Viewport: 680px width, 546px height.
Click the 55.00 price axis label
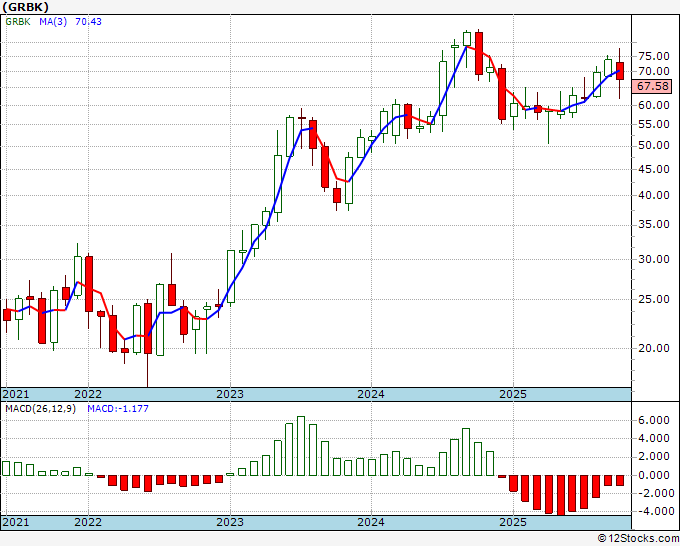tap(654, 124)
